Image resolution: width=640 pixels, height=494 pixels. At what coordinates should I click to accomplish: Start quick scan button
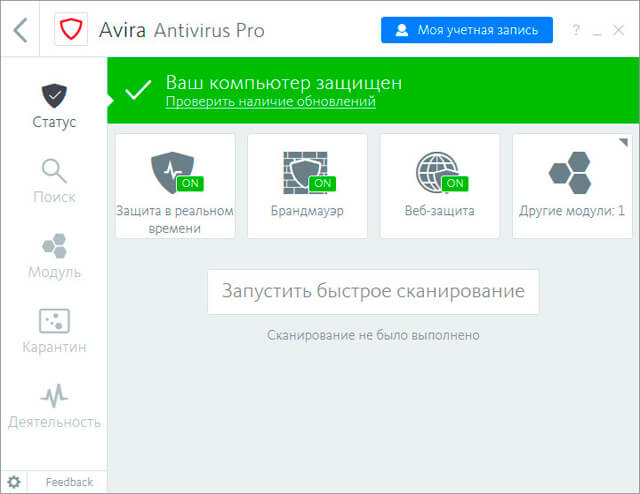(x=372, y=292)
